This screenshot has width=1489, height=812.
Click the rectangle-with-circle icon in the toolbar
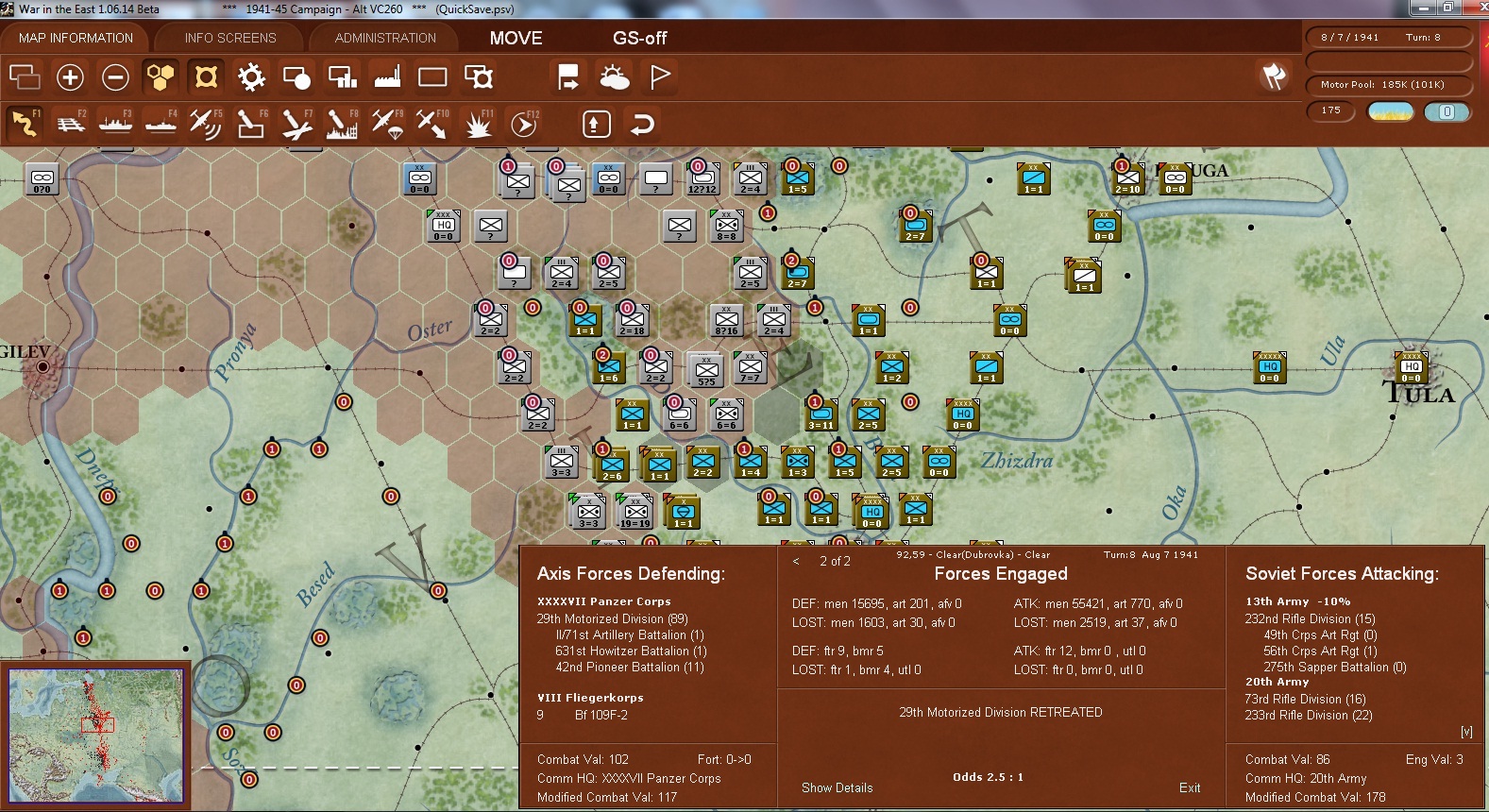[296, 76]
